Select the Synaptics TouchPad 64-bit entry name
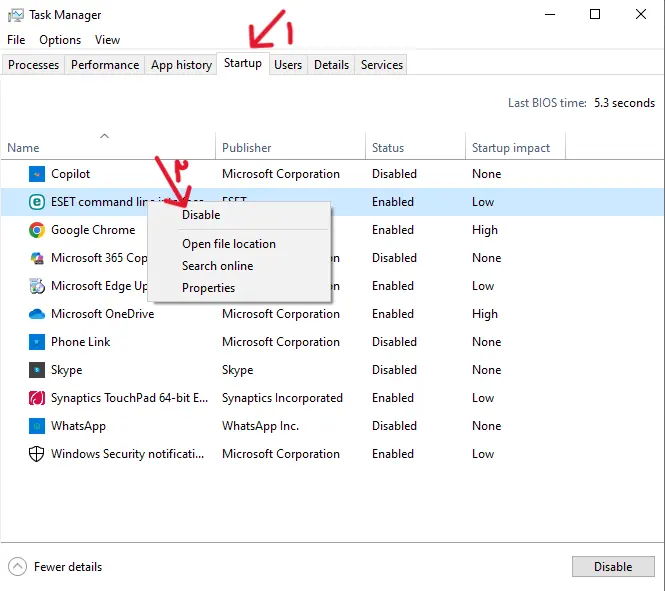The width and height of the screenshot is (665, 591). (x=129, y=398)
